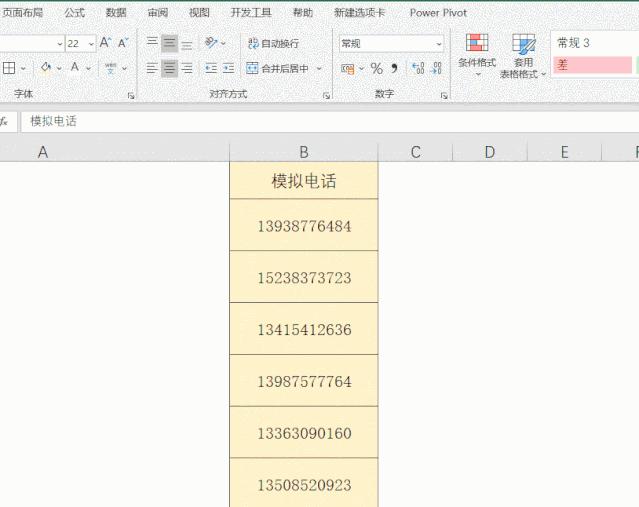Select the 模拟电话 header cell
The image size is (639, 507).
[304, 181]
